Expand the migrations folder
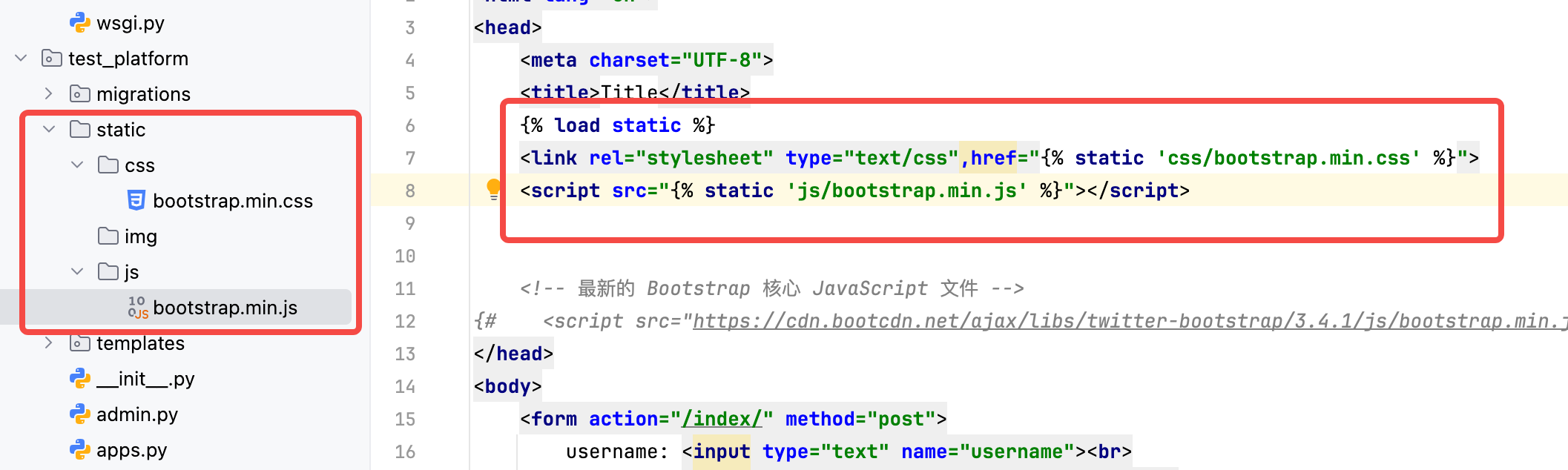Screen dimensions: 1568x470 49,93
